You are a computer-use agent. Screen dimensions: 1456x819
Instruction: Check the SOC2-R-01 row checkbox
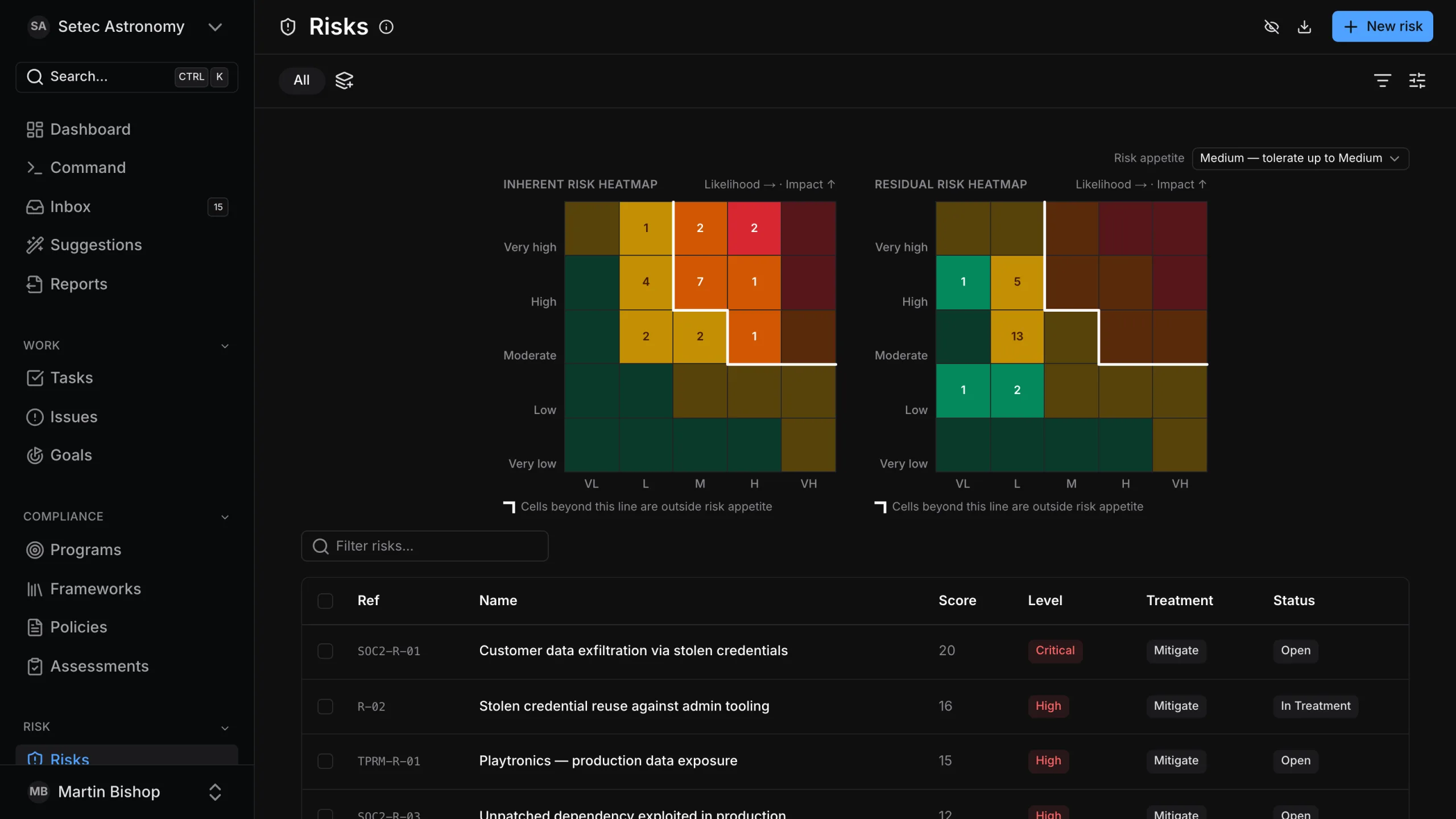click(x=325, y=651)
